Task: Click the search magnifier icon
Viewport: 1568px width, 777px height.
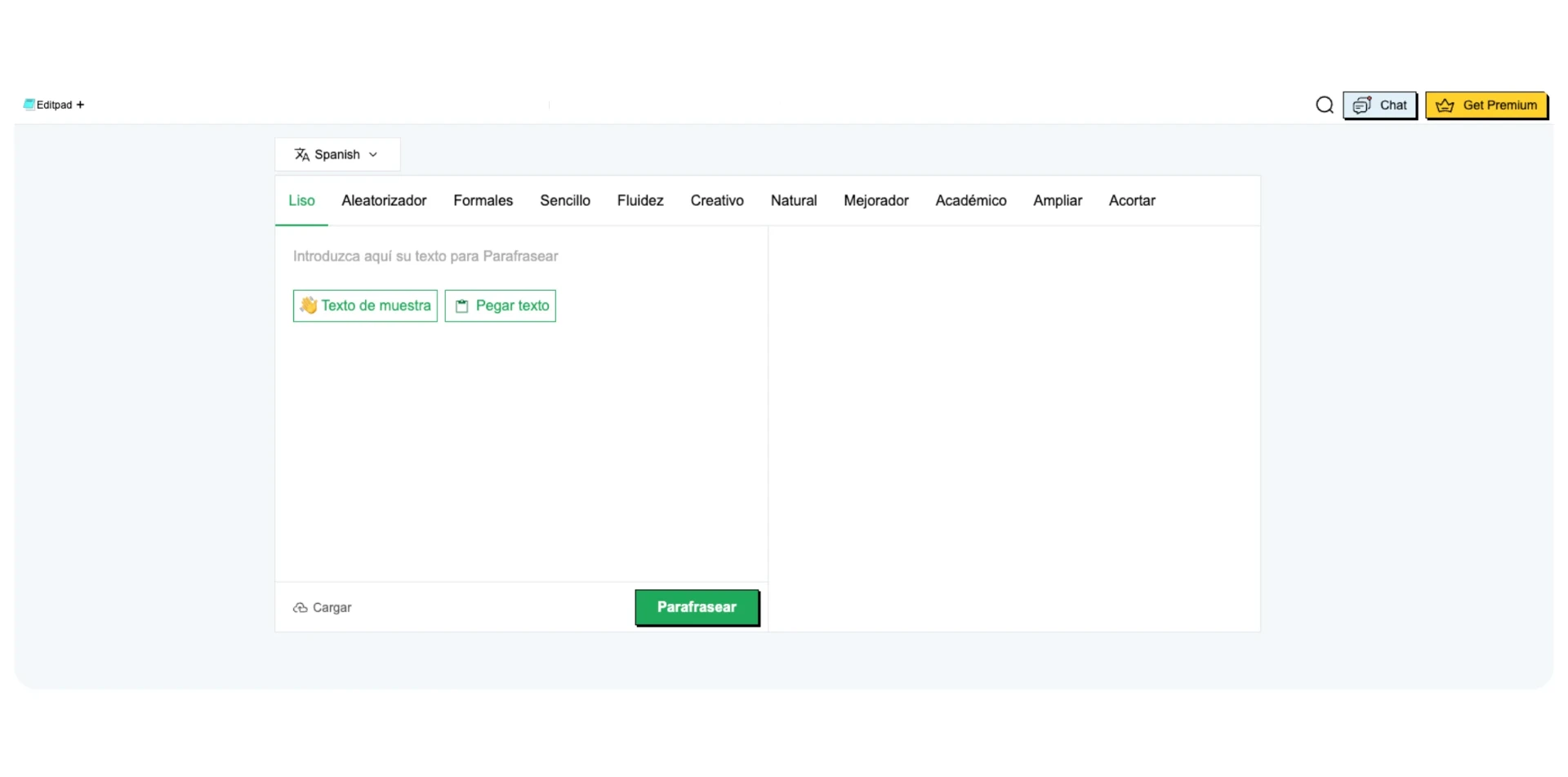Action: (x=1324, y=105)
